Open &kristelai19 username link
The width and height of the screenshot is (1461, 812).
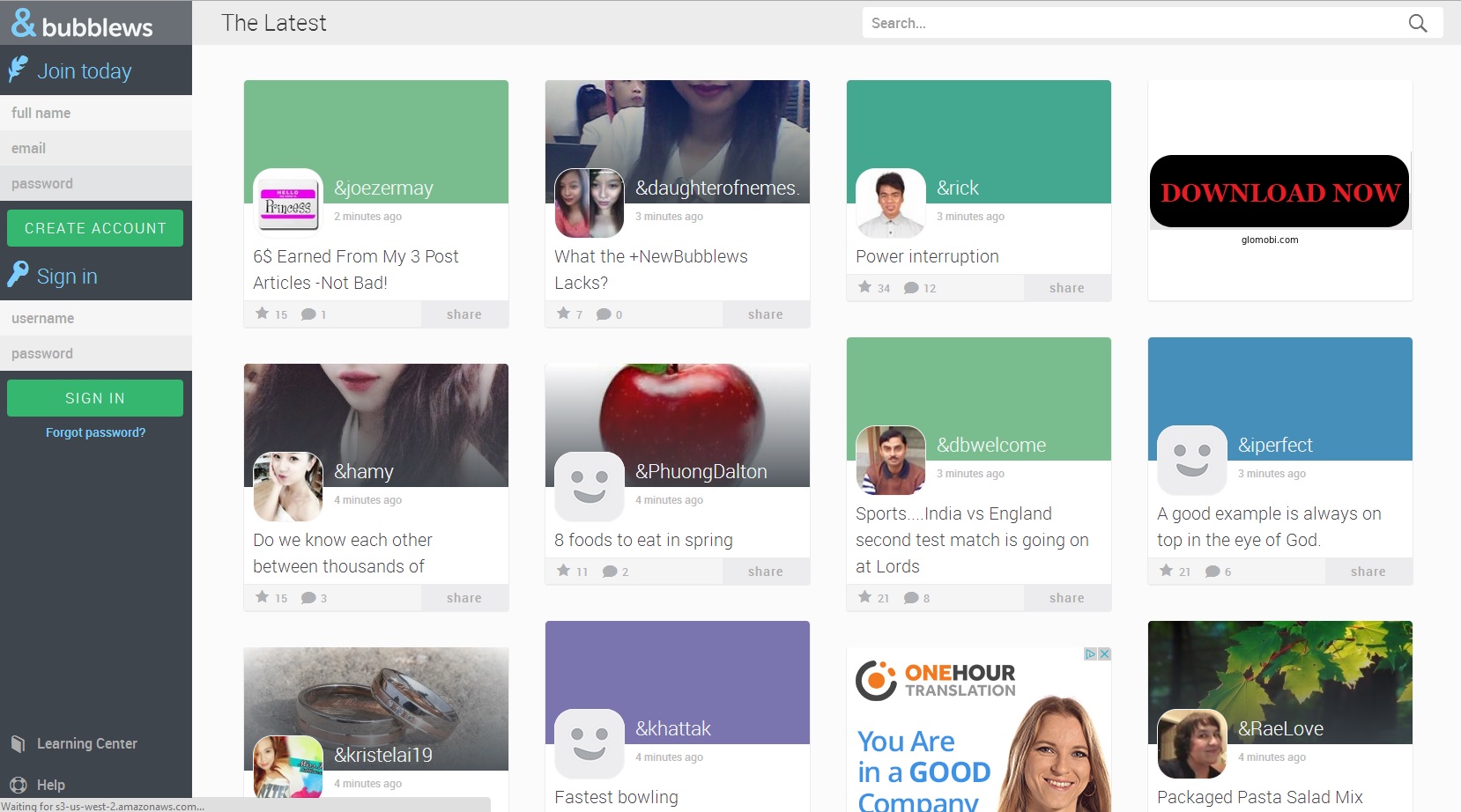[x=383, y=755]
